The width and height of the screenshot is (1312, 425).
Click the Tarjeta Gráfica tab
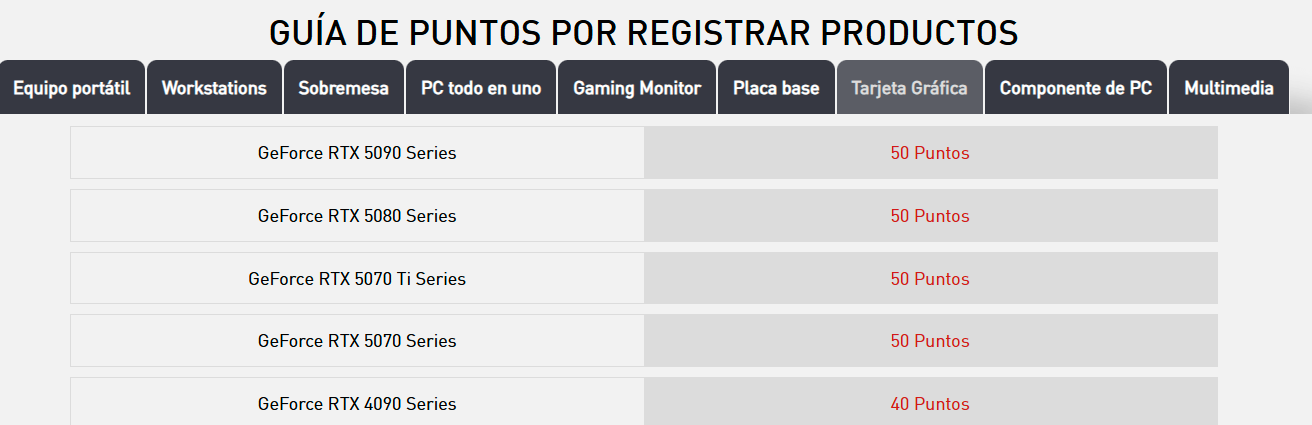tap(909, 88)
